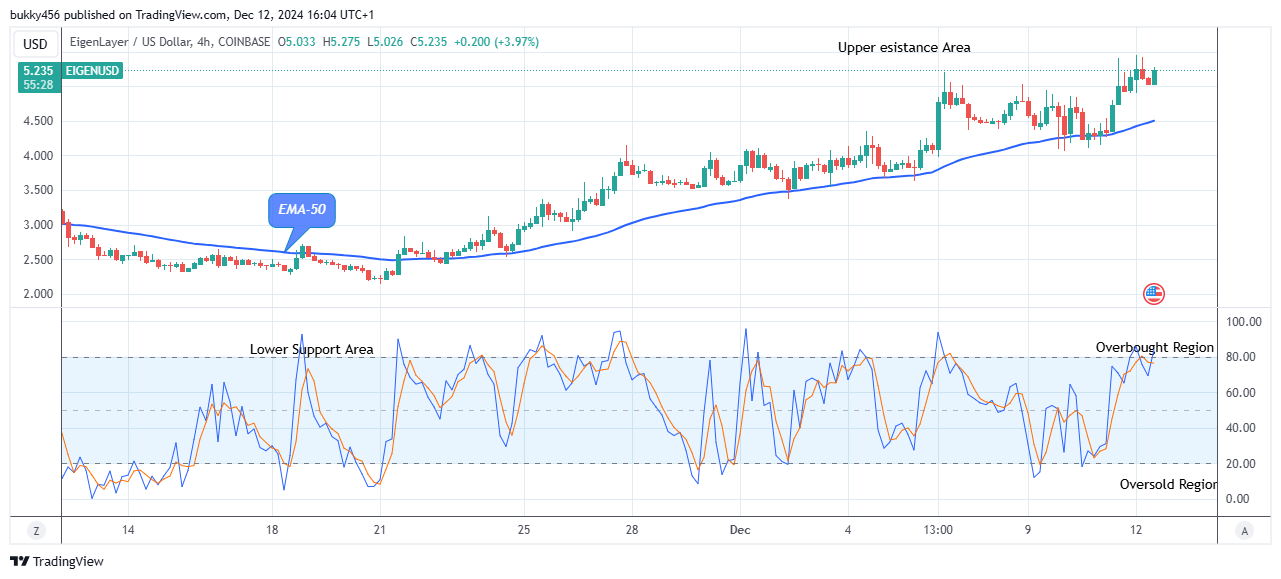Viewport: 1281px width, 579px height.
Task: Click the Dec label on time axis
Action: point(740,530)
